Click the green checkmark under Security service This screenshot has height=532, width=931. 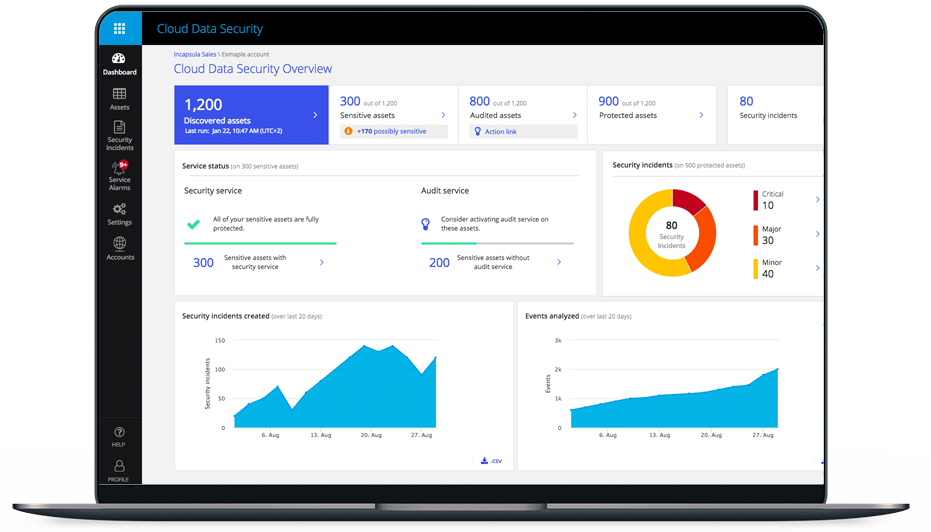point(194,224)
